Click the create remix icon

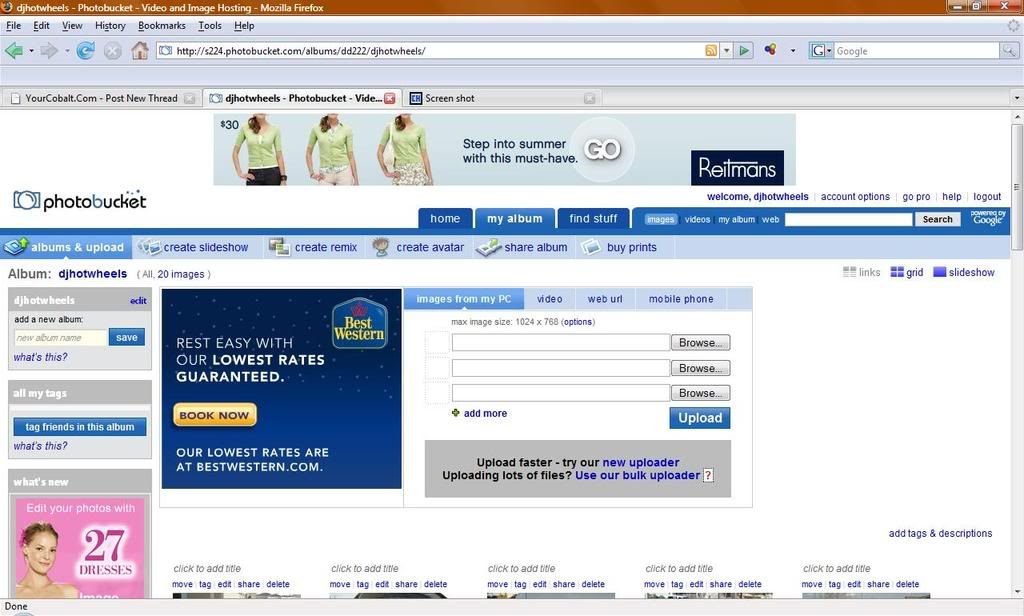click(280, 247)
